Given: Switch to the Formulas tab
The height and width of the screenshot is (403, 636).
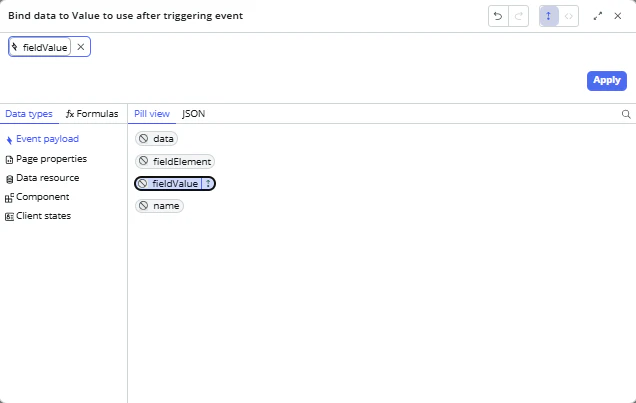Looking at the screenshot, I should [x=92, y=114].
